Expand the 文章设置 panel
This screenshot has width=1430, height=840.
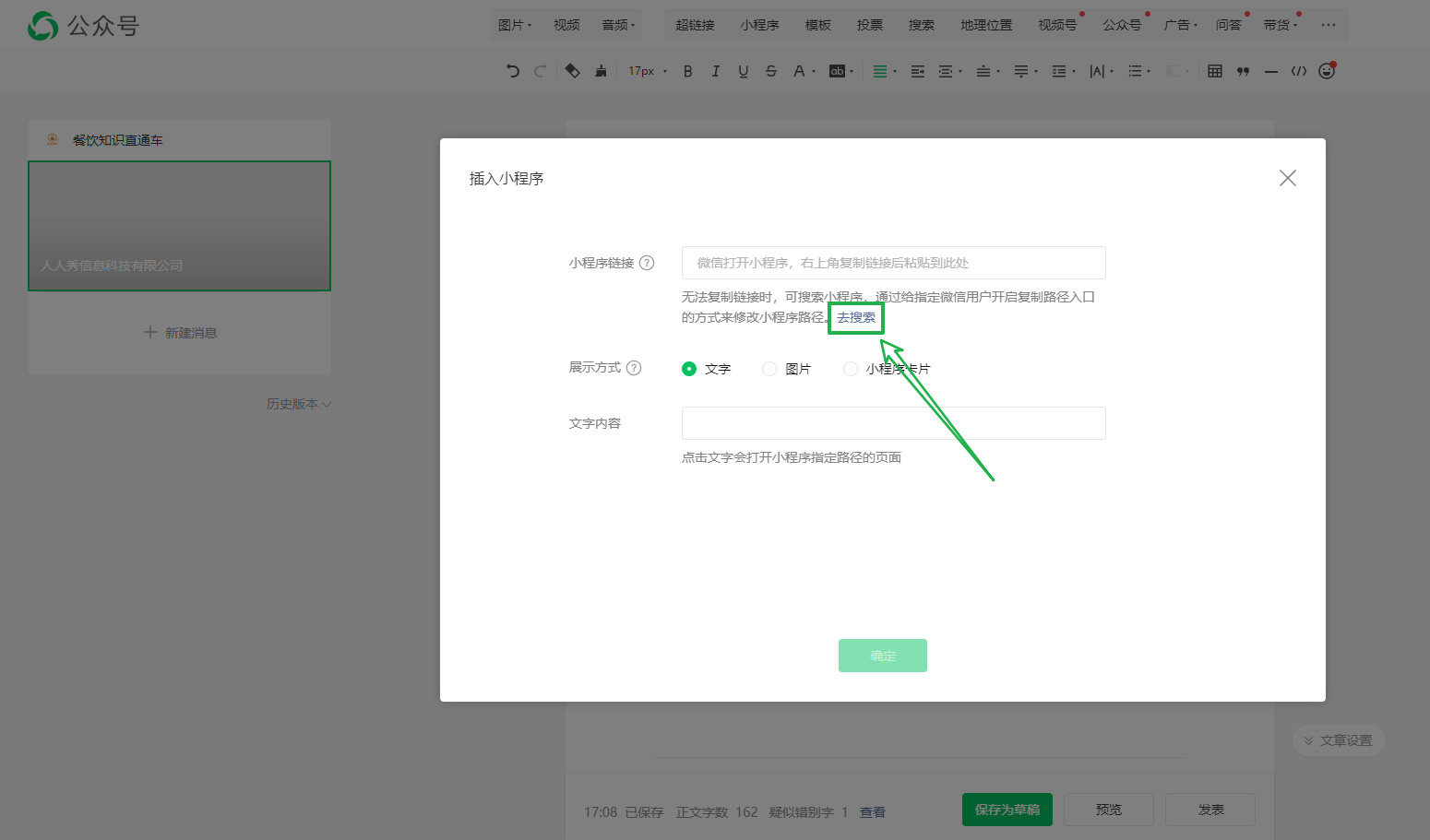(1339, 740)
